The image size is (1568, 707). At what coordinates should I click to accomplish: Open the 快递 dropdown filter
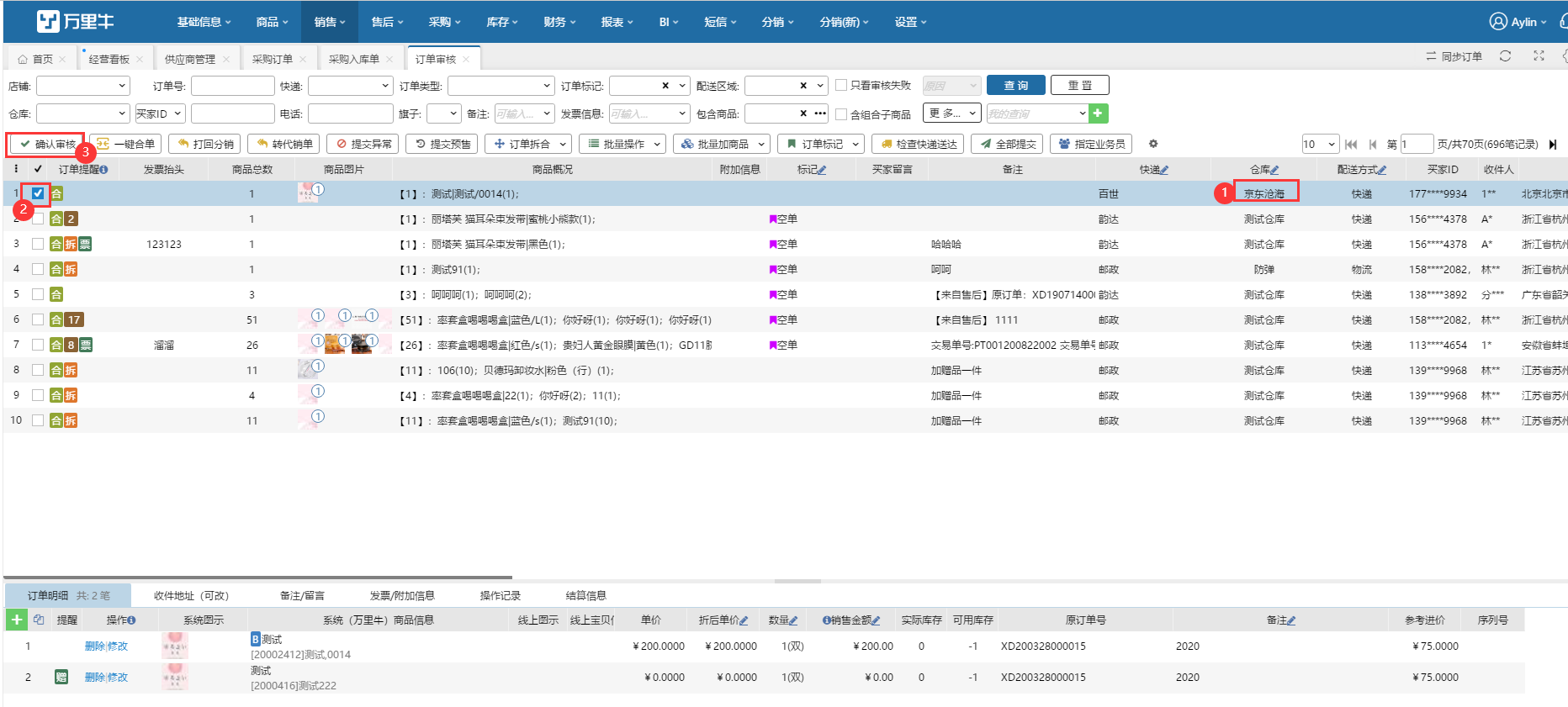click(x=350, y=85)
